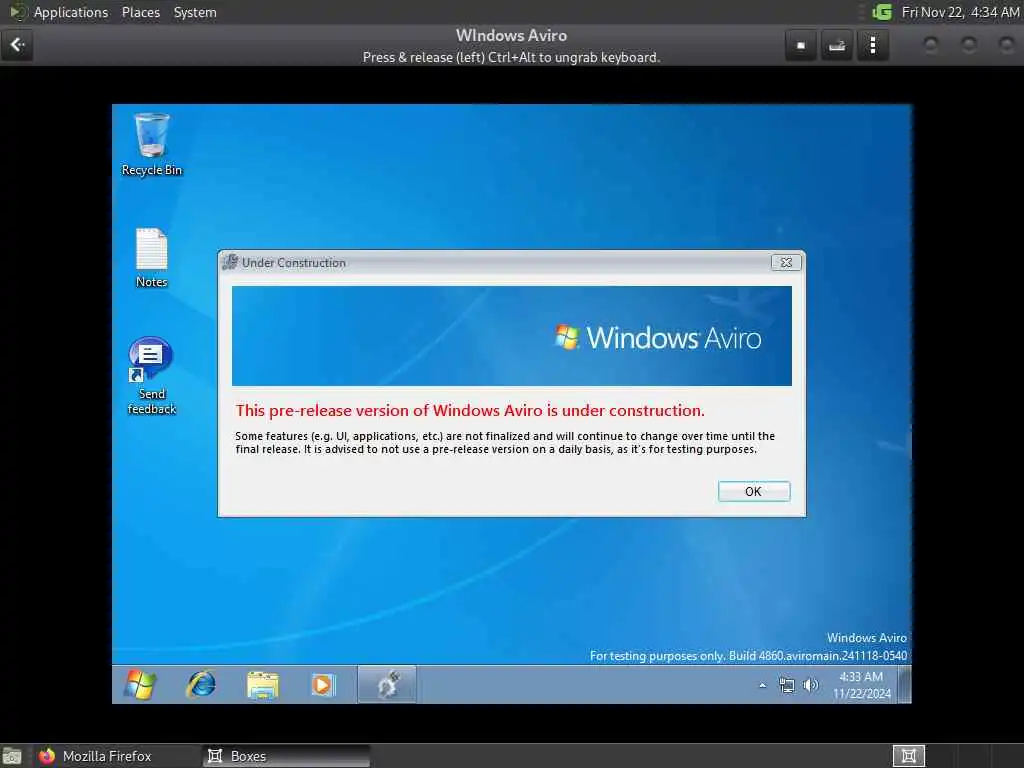Image resolution: width=1024 pixels, height=768 pixels.
Task: Select the Notes file icon
Action: pos(152,258)
